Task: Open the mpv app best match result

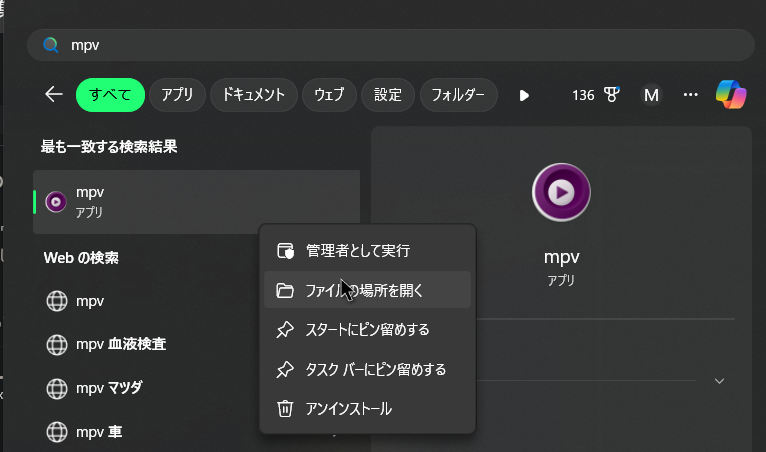Action: click(x=196, y=202)
